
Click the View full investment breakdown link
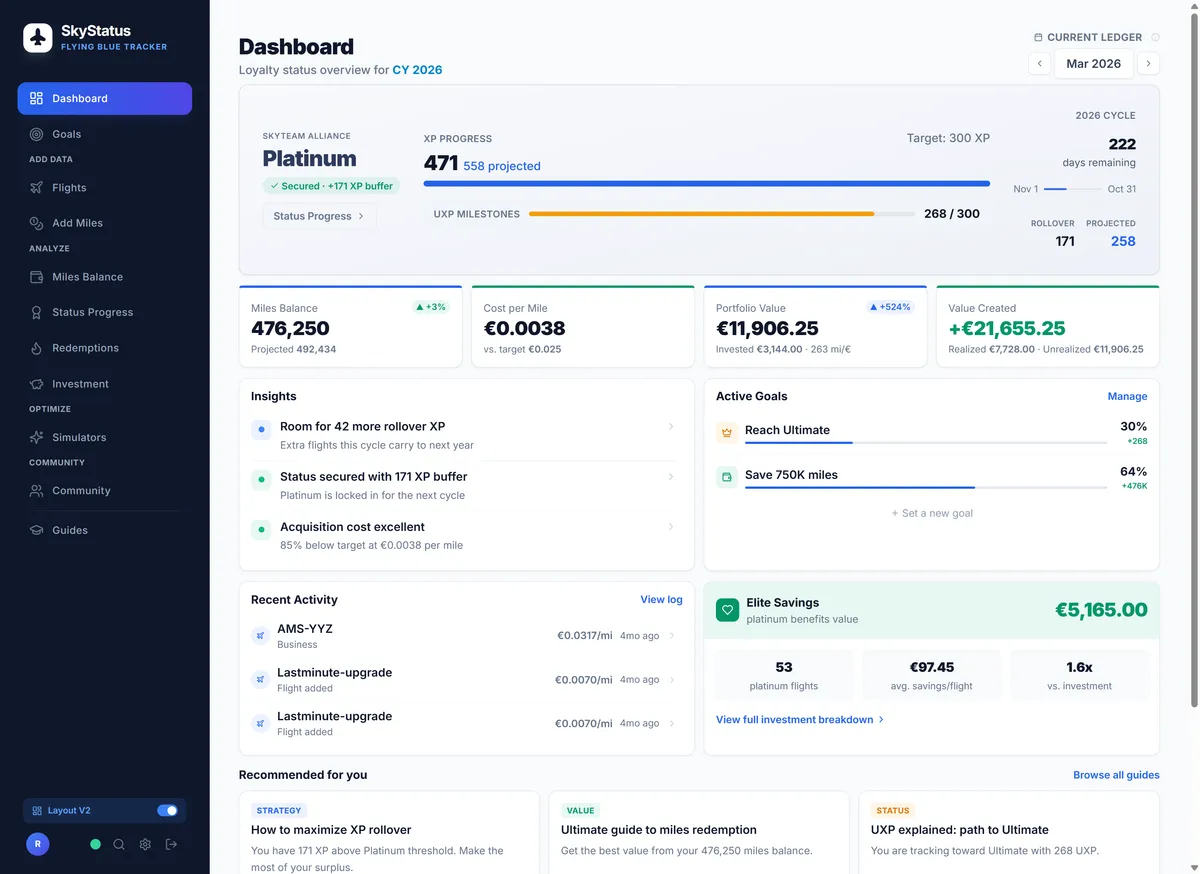click(795, 719)
